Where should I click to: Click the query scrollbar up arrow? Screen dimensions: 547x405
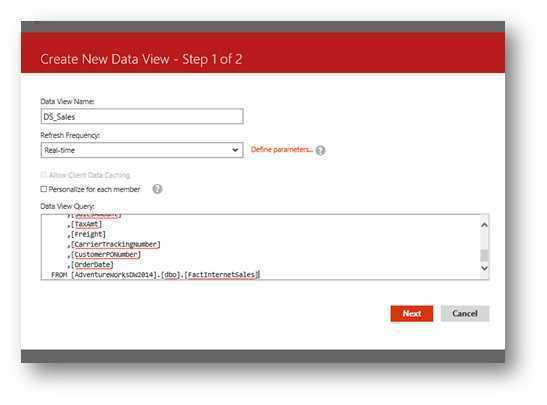484,225
